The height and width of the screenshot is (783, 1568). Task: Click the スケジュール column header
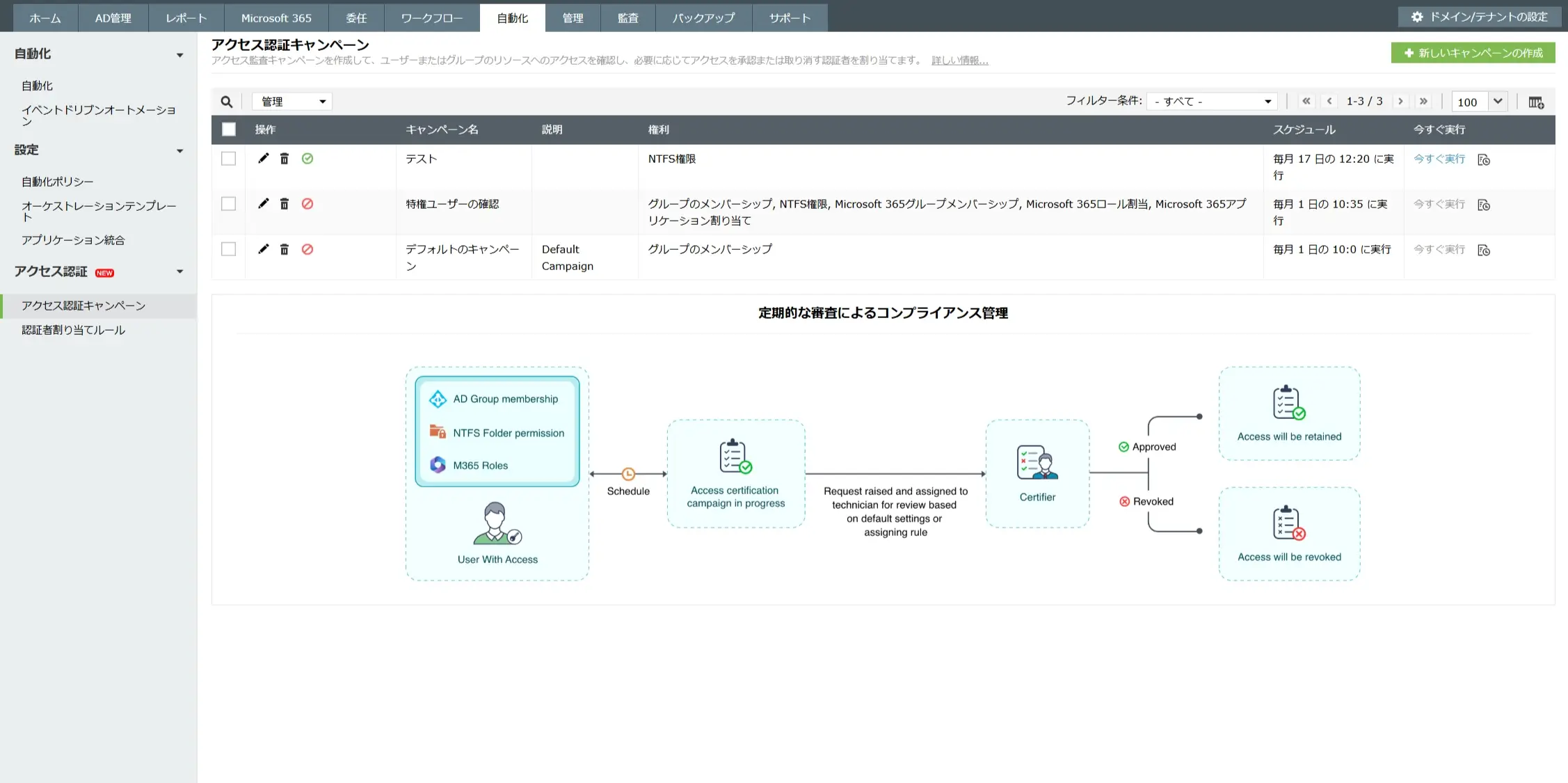[1304, 129]
